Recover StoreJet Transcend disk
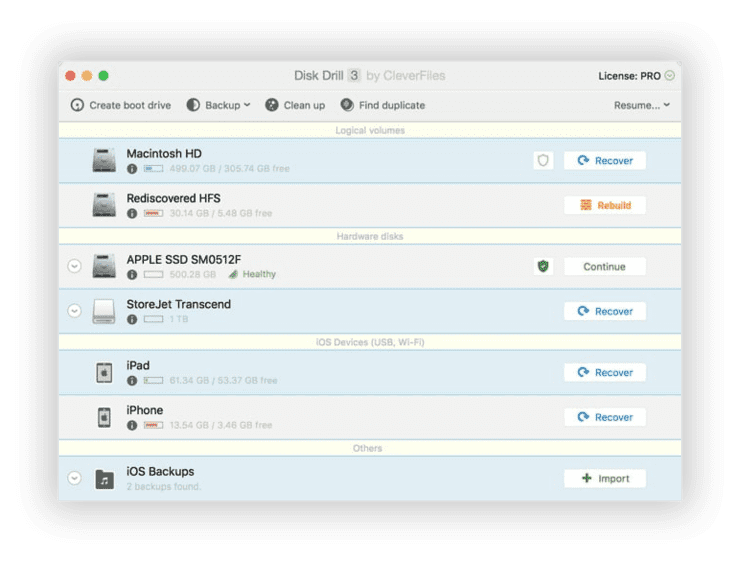The height and width of the screenshot is (561, 739). click(605, 312)
